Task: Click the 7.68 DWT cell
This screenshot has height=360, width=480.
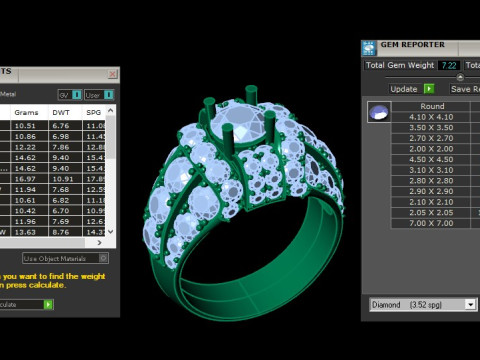Action: [65, 190]
